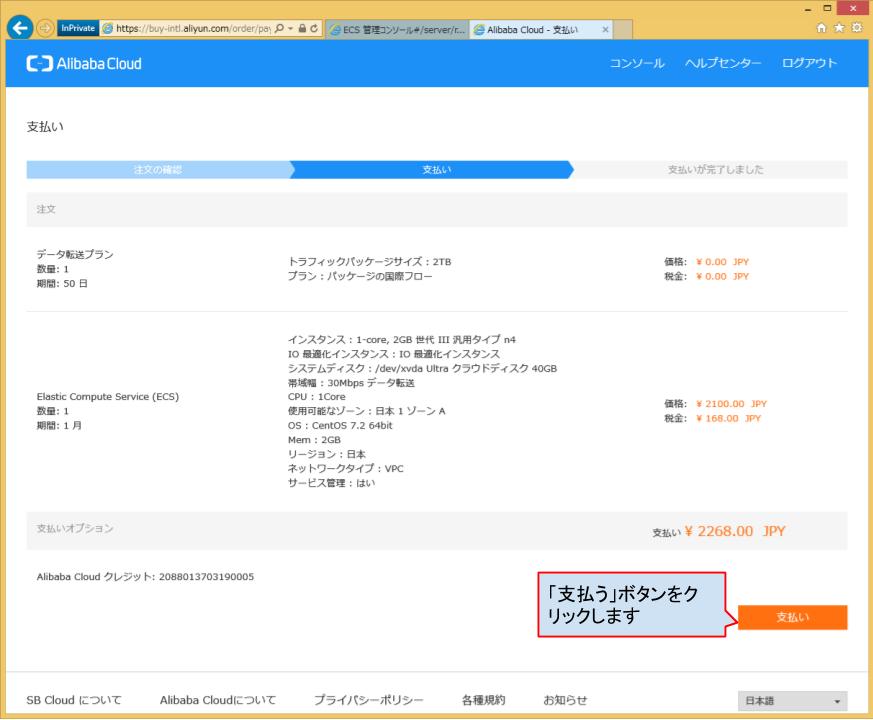Click the システムディスク：/dev/xvda line

[423, 369]
